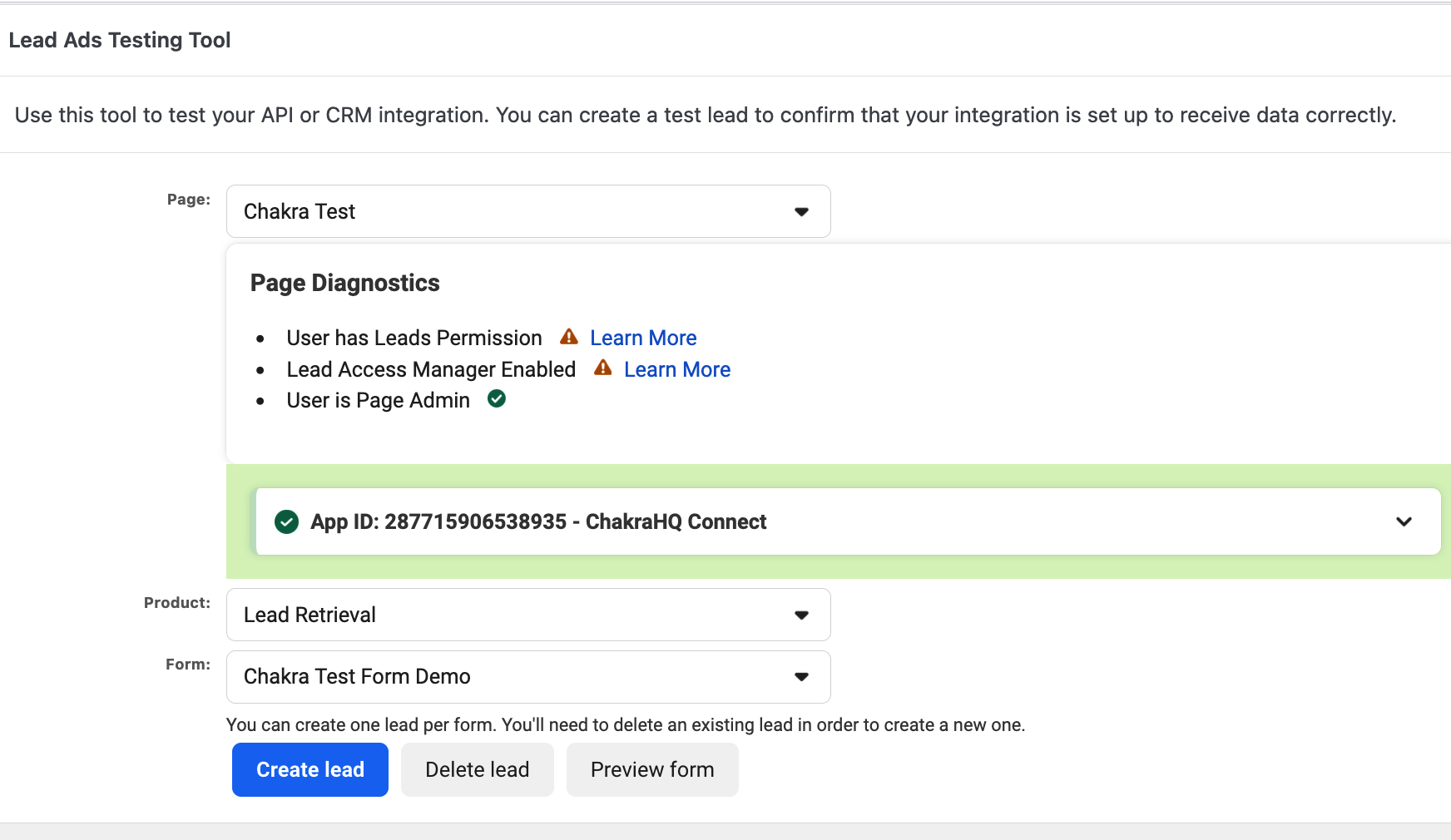
Task: Open the Form dropdown showing Chakra Test Form Demo
Action: (x=528, y=677)
